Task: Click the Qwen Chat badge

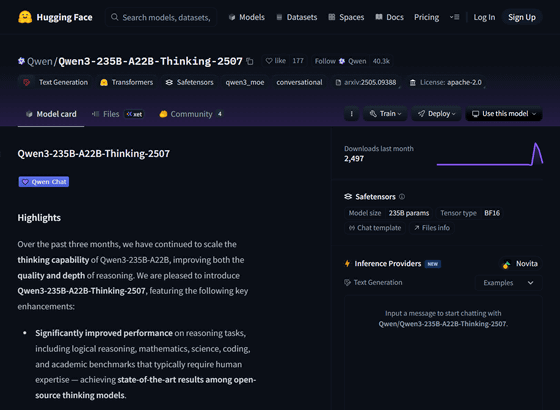Action: pyautogui.click(x=44, y=182)
